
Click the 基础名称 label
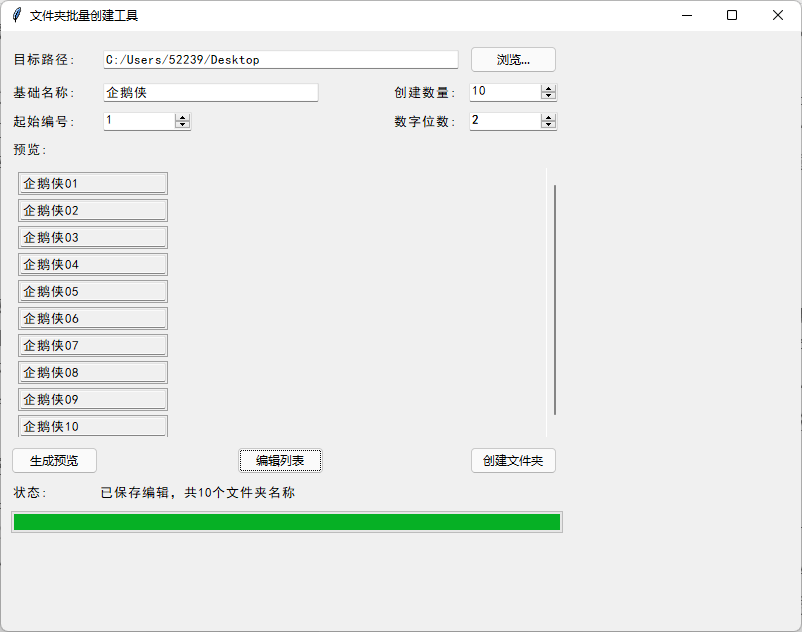click(44, 93)
